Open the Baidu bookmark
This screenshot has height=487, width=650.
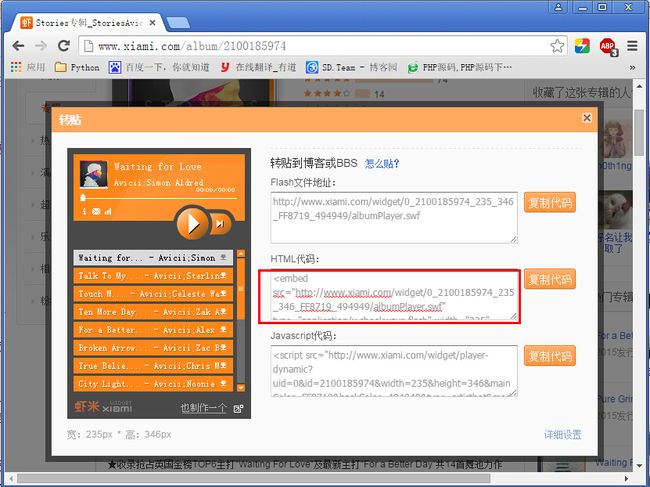[159, 67]
